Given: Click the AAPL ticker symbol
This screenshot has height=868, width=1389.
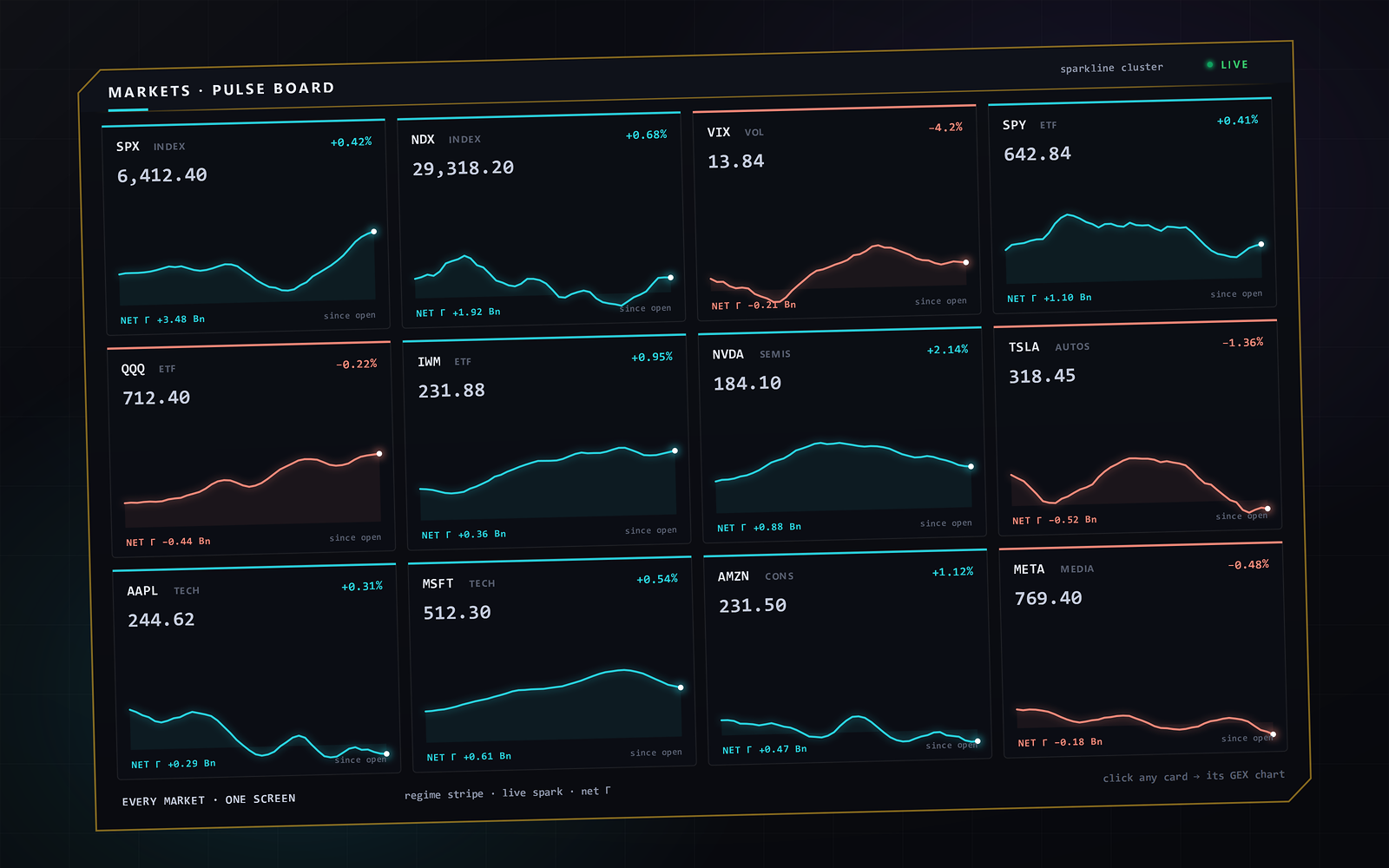Looking at the screenshot, I should [x=142, y=591].
